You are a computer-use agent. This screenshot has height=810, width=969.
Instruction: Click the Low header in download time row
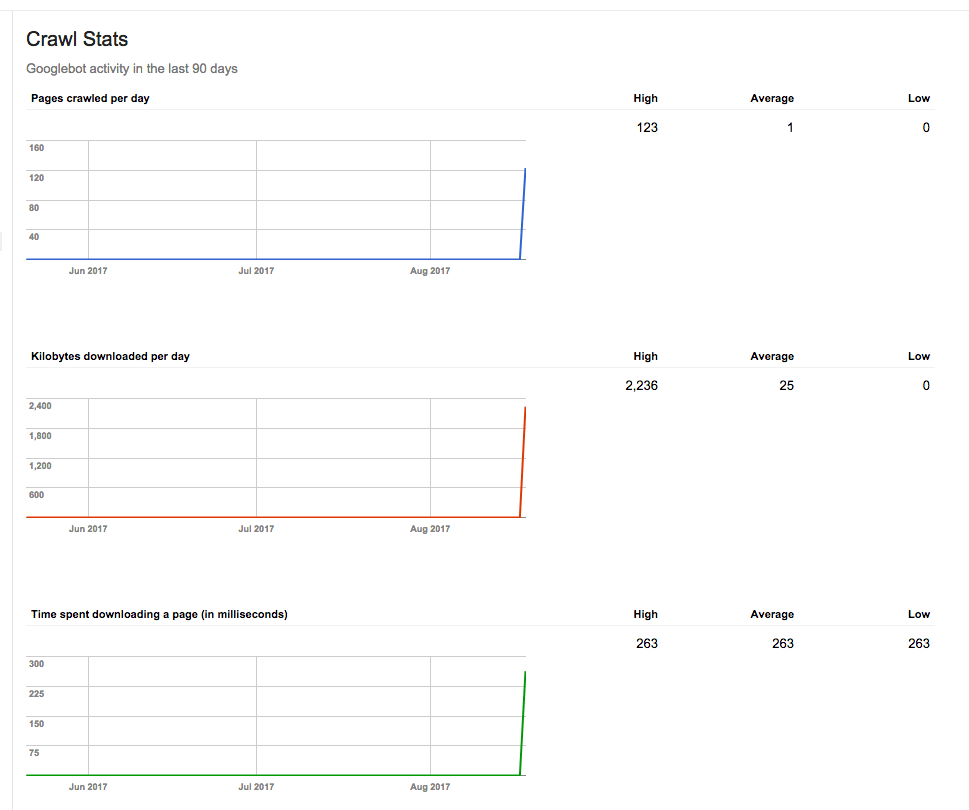(x=919, y=614)
